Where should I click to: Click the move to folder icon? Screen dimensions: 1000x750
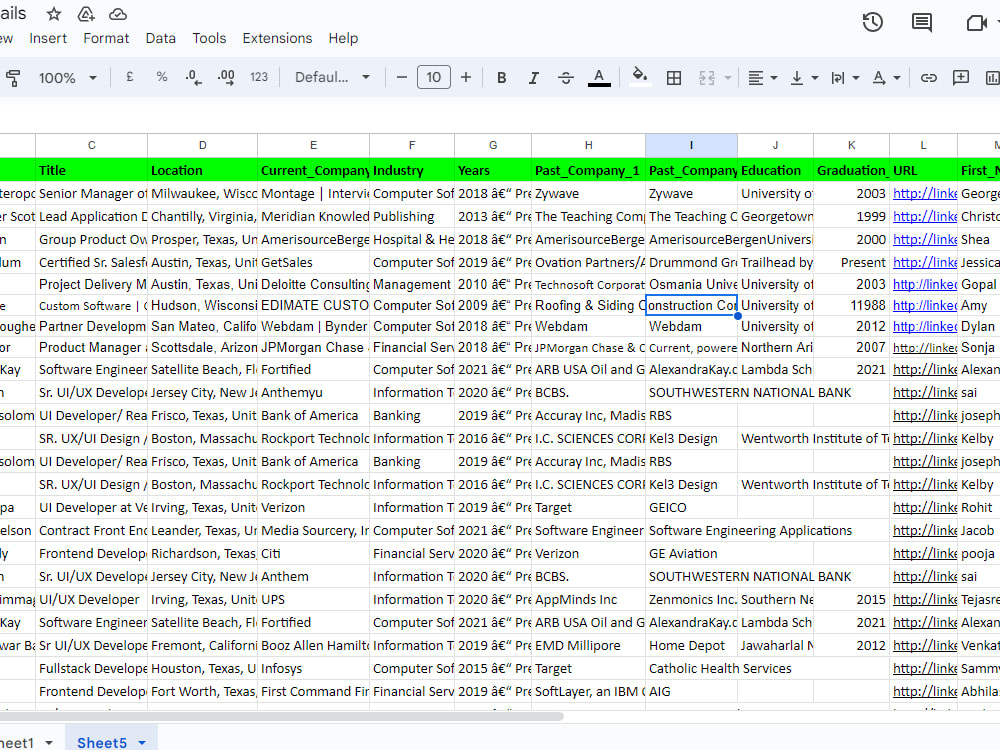[86, 14]
